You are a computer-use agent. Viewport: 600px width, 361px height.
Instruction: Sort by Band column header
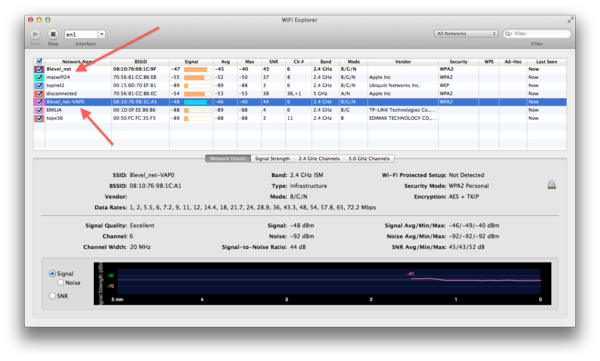[326, 62]
